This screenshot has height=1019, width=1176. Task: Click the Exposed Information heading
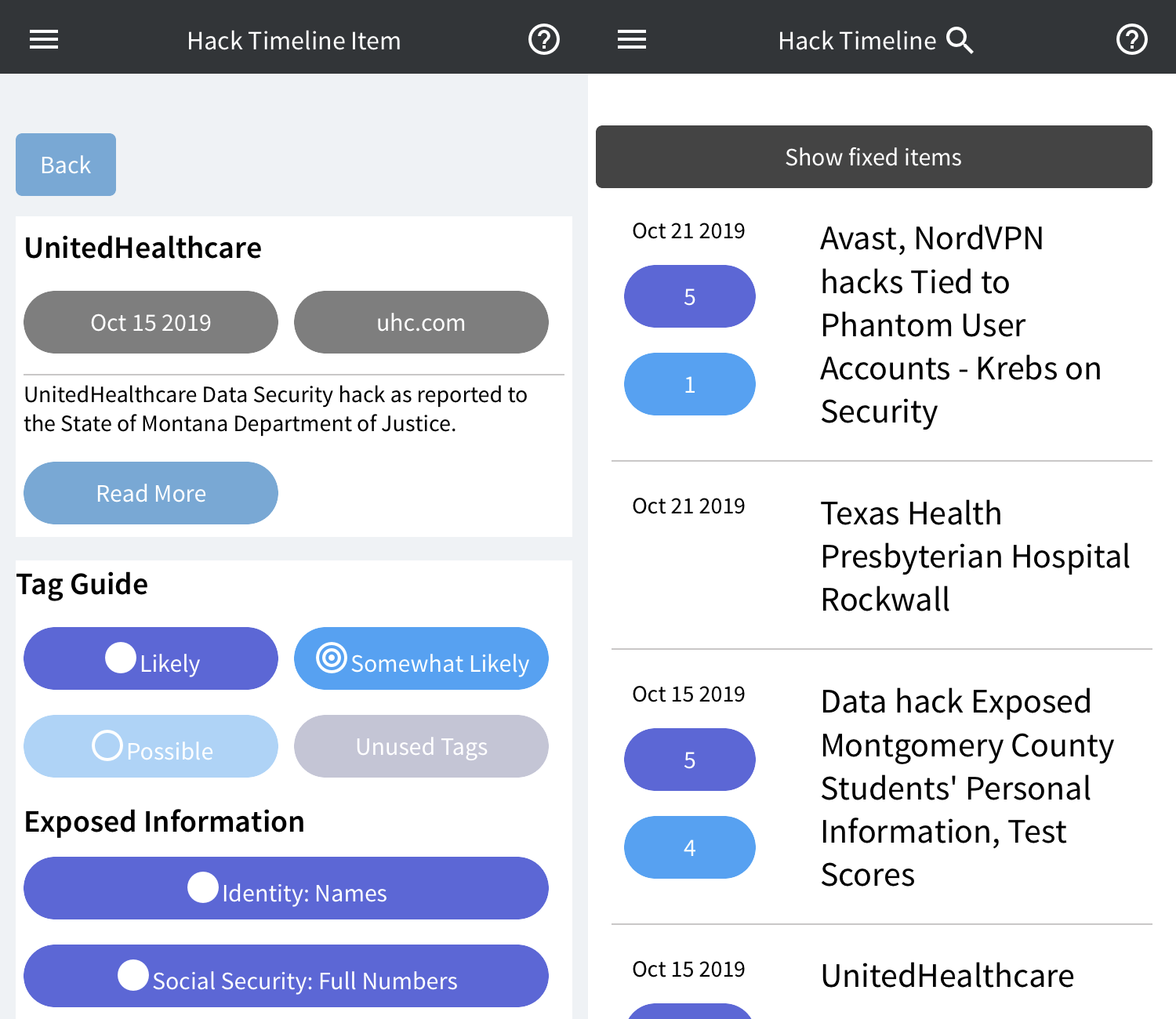point(164,821)
